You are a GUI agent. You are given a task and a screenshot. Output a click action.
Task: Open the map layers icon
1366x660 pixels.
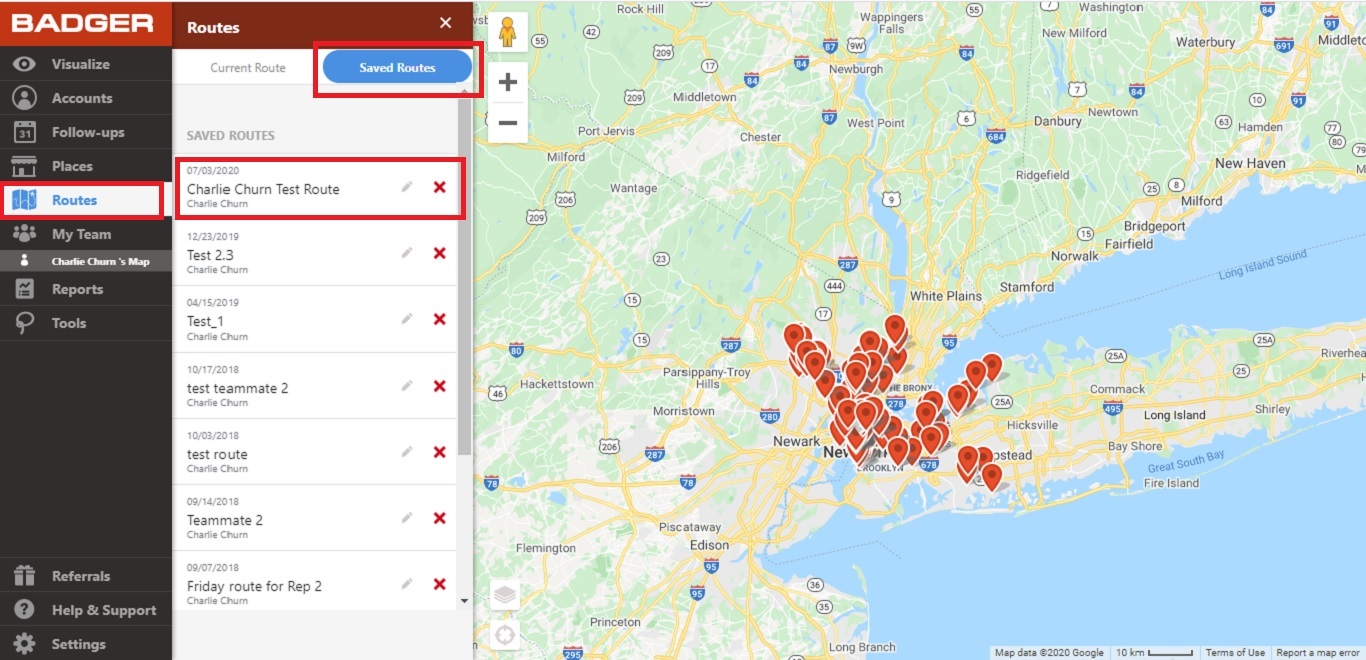click(505, 593)
